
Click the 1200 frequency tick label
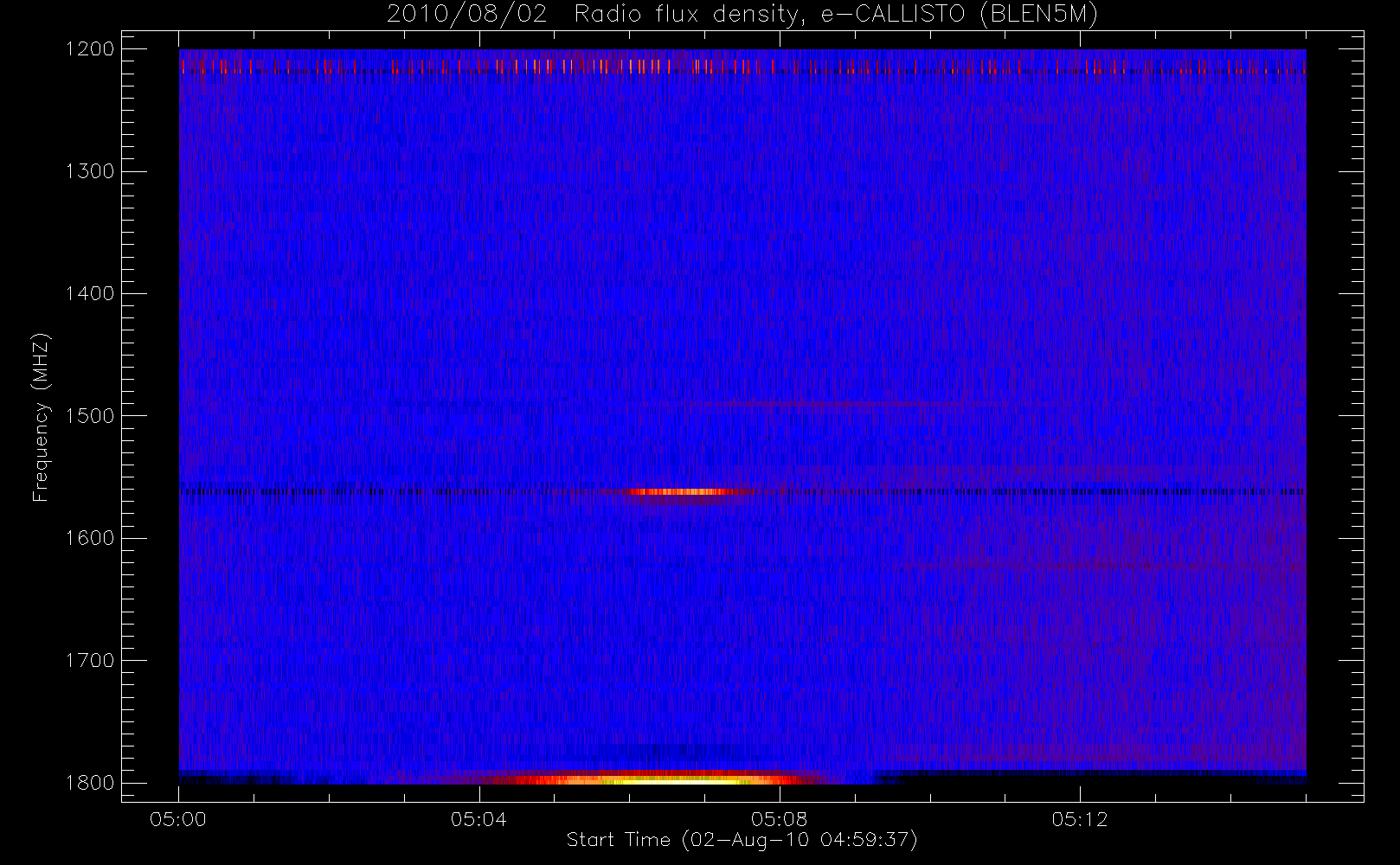click(90, 49)
